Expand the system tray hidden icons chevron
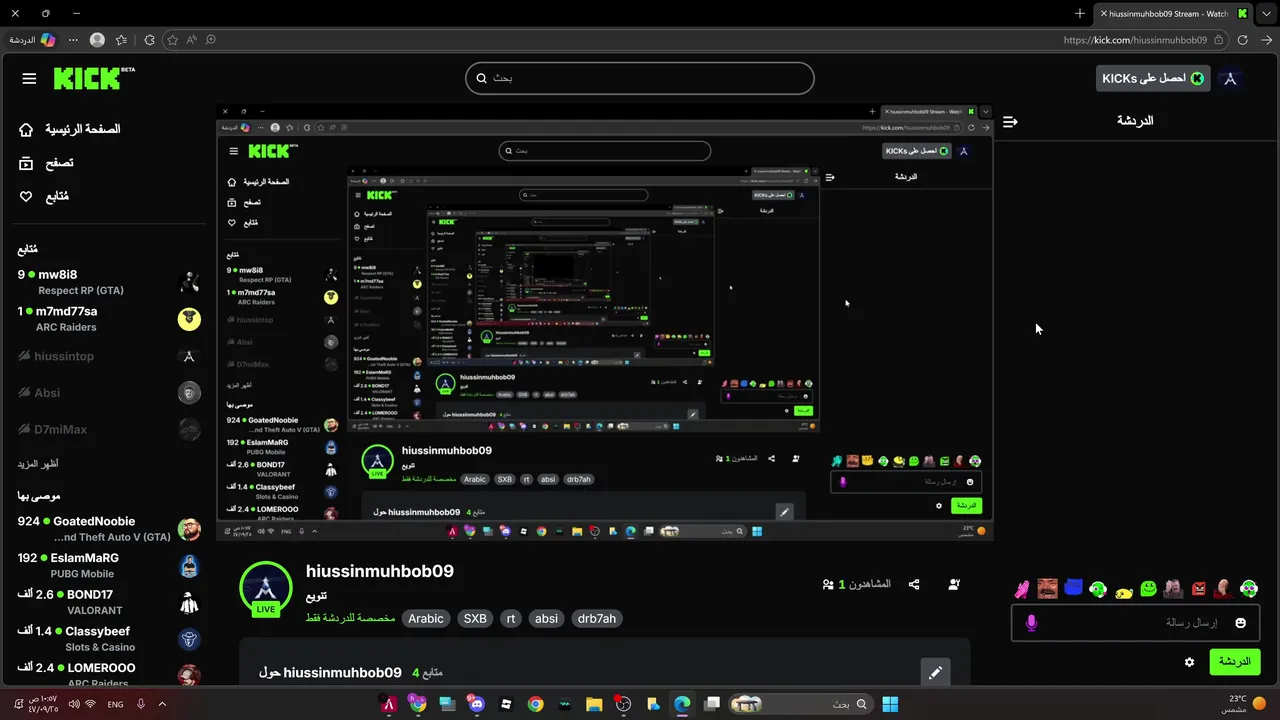This screenshot has width=1280, height=720. (x=162, y=704)
